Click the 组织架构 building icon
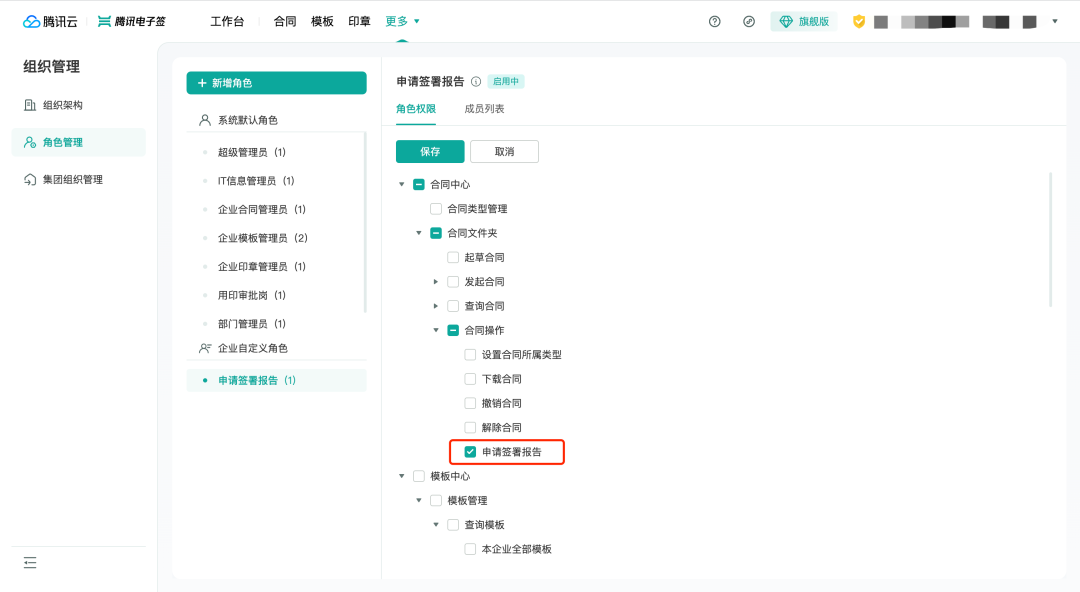 pos(30,105)
